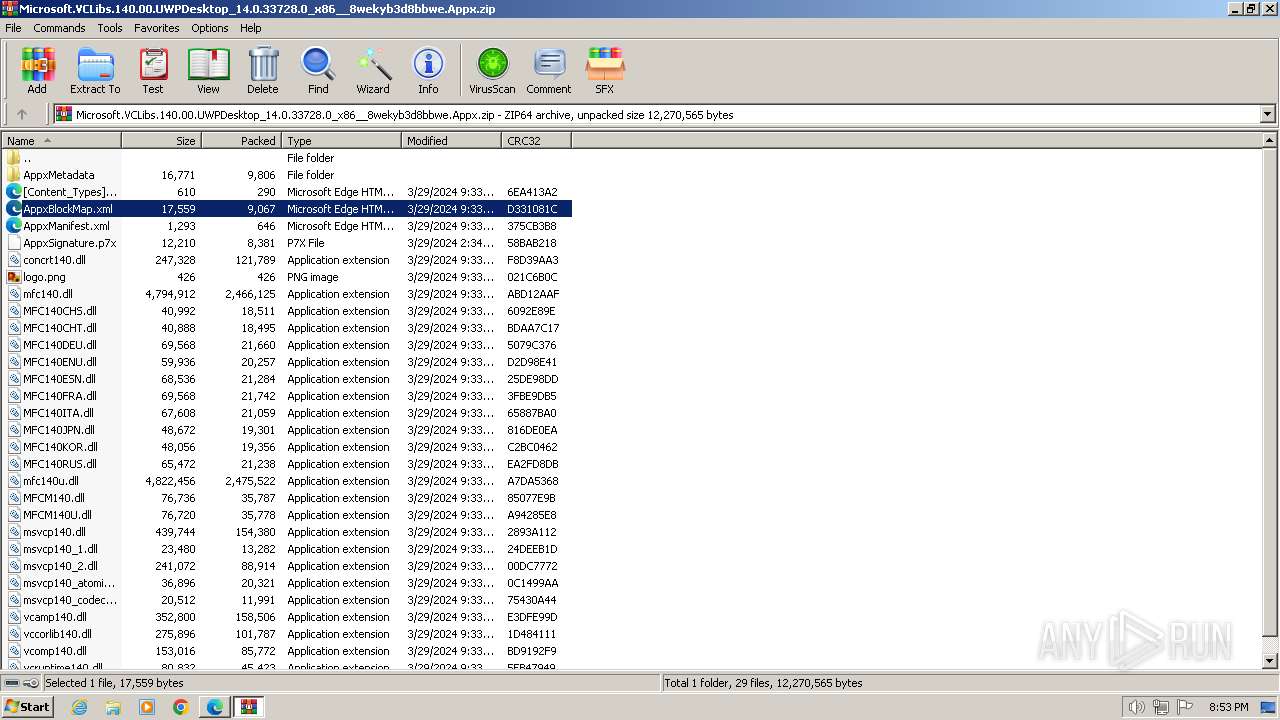Click the Delete trash icon
The width and height of the screenshot is (1280, 720).
click(263, 71)
